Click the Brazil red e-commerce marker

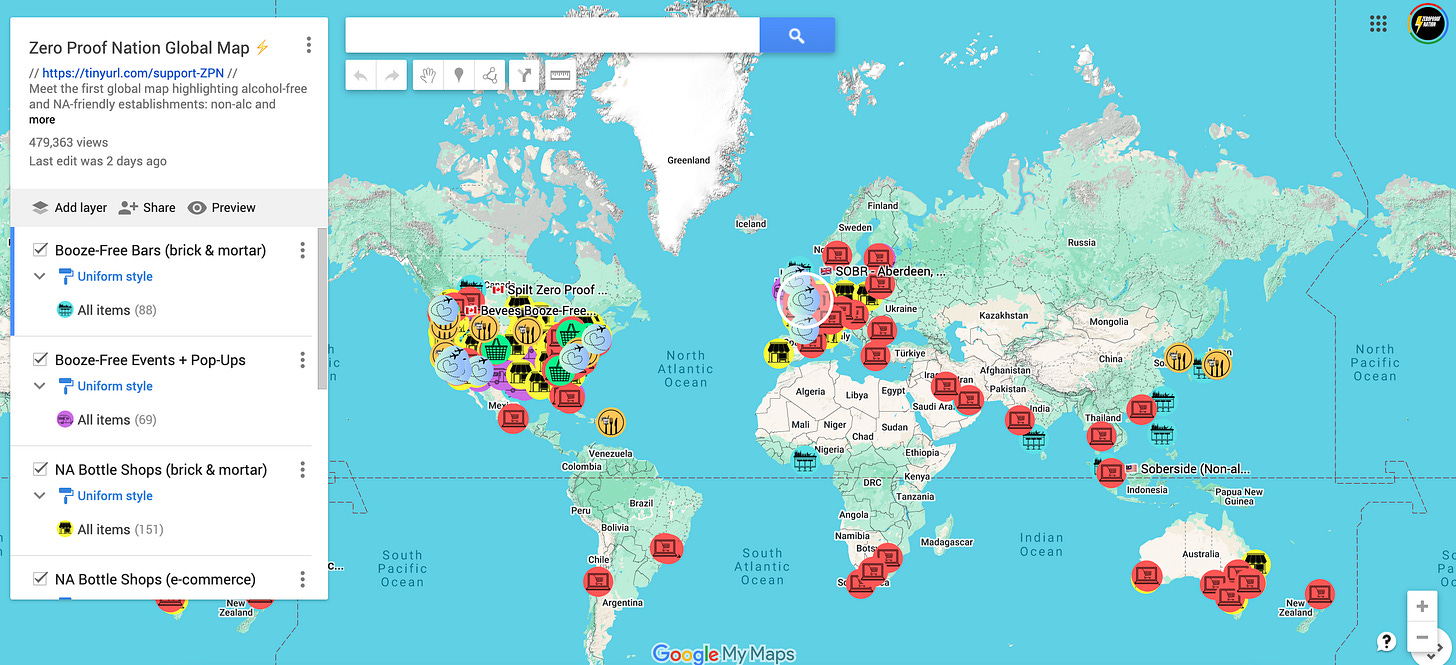tap(666, 548)
